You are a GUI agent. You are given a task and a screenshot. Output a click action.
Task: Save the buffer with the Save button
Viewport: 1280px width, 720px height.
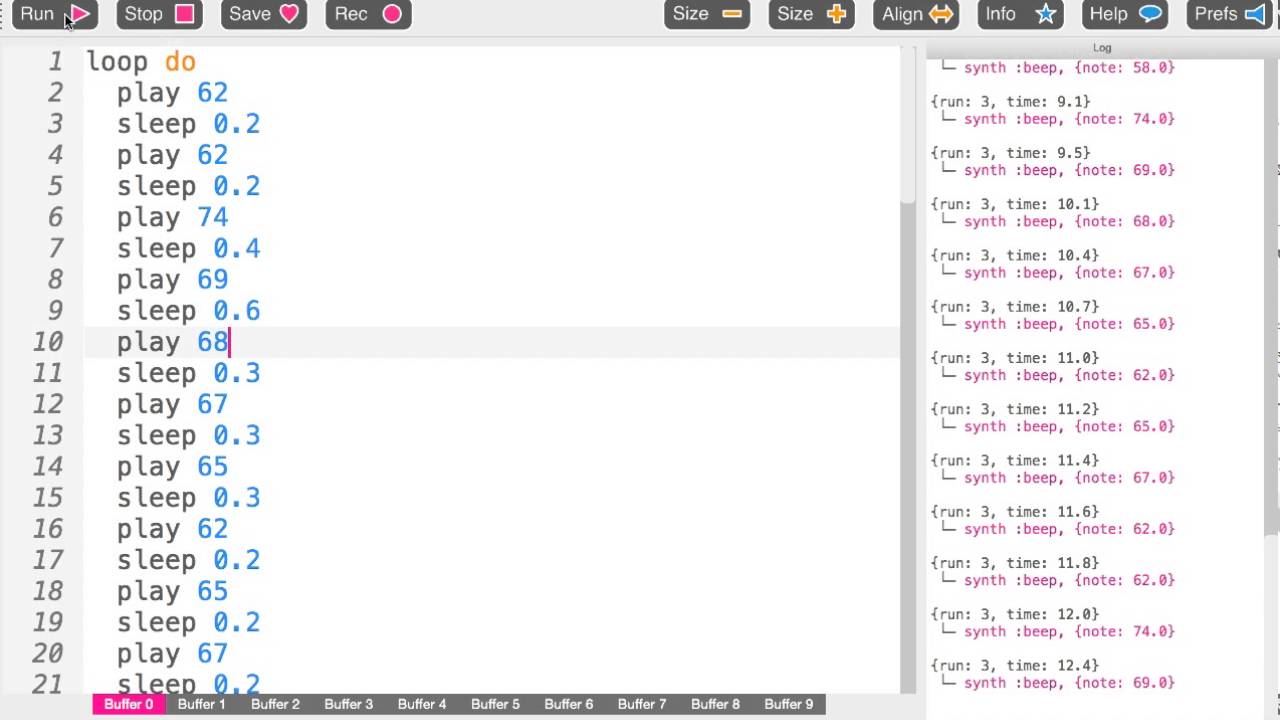coord(264,14)
